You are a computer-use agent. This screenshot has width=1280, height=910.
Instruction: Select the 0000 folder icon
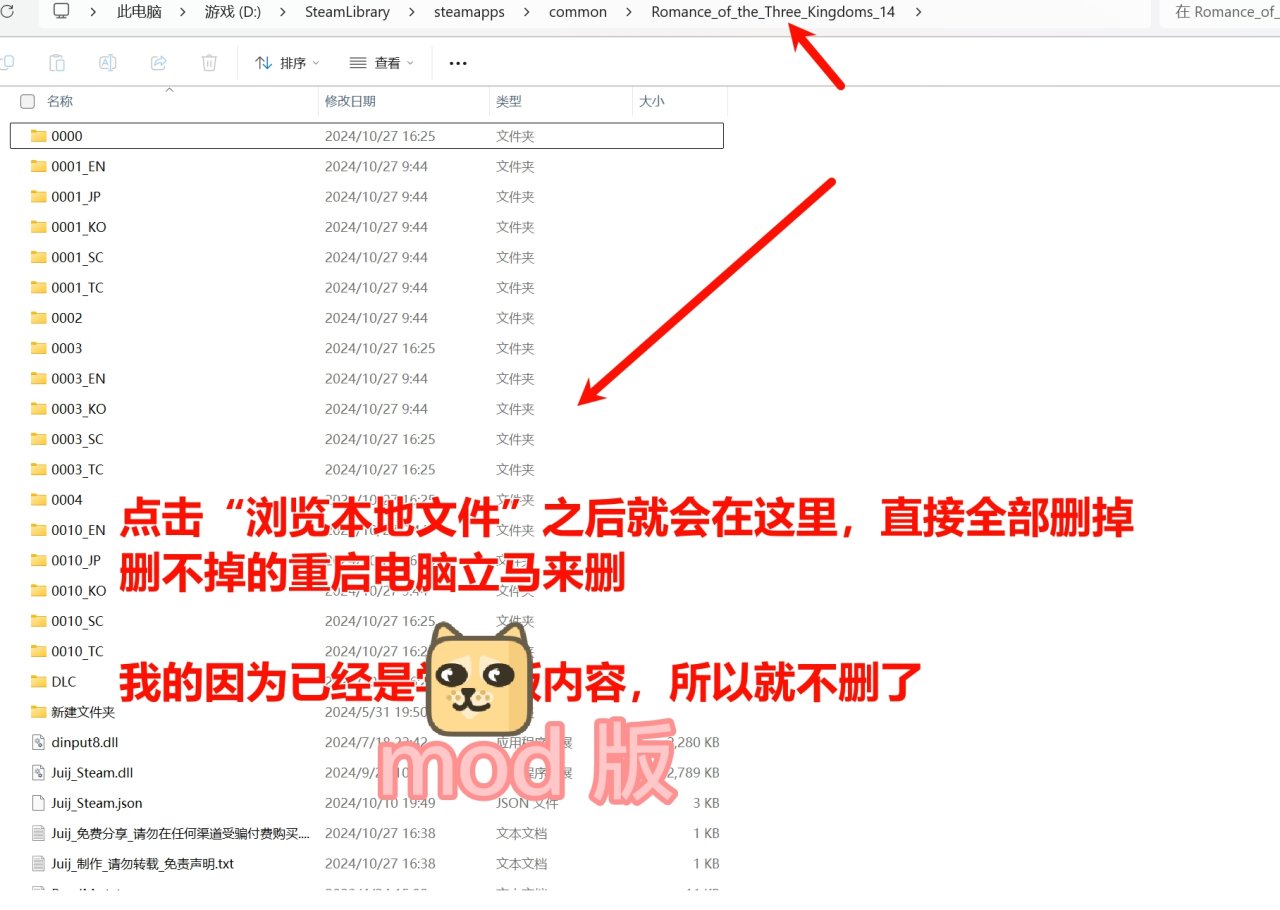[x=38, y=136]
